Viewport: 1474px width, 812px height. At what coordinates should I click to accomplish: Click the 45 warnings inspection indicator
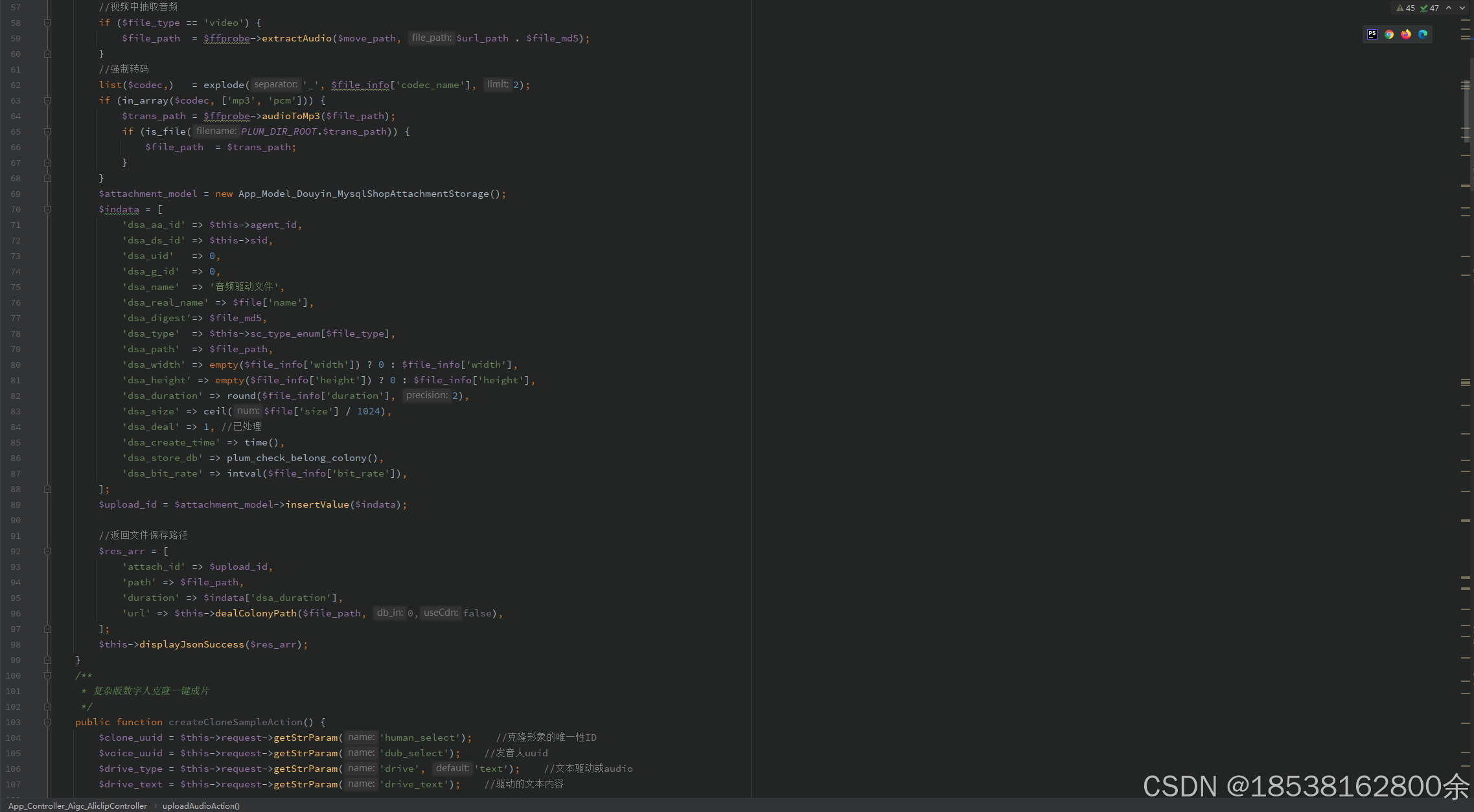[1405, 8]
